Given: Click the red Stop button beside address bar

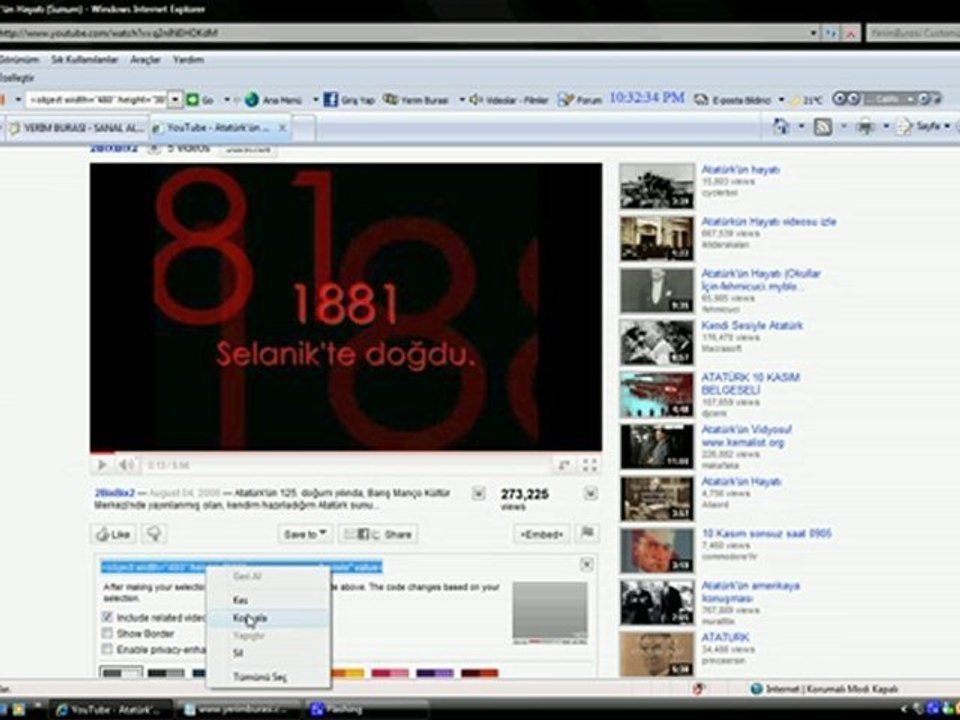Looking at the screenshot, I should [850, 33].
